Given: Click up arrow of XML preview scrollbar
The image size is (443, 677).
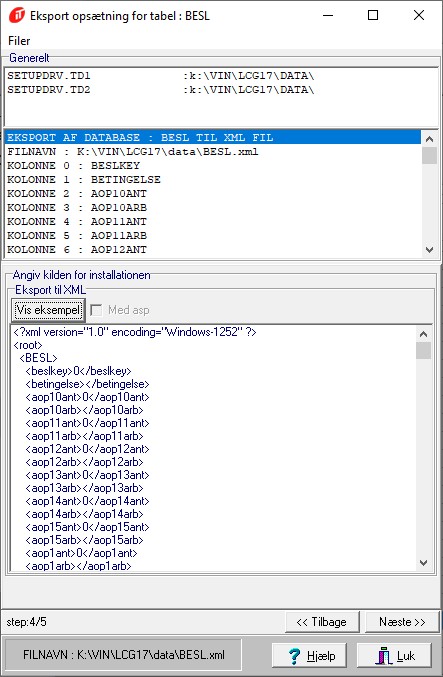Looking at the screenshot, I should [423, 334].
